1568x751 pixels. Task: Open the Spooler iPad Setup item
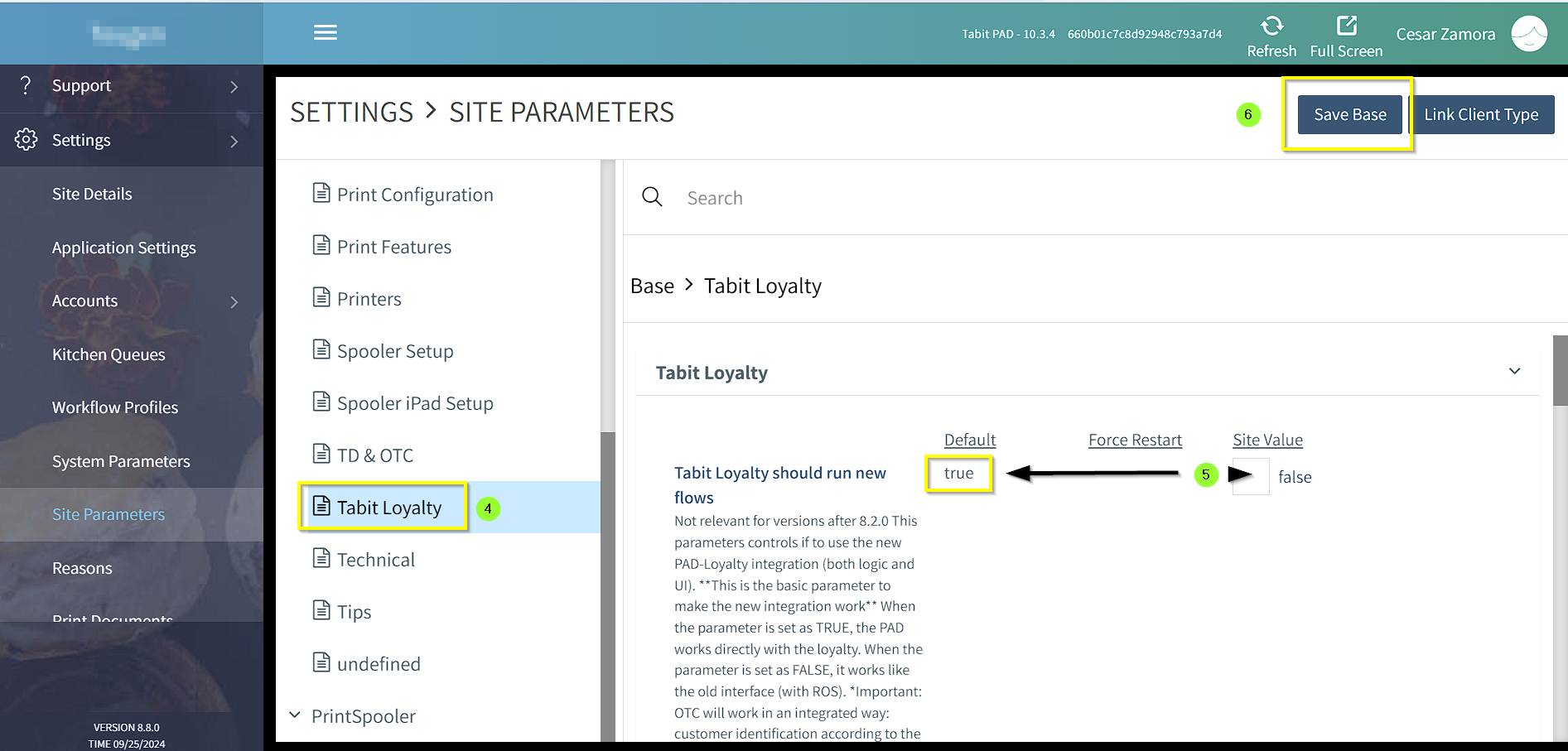click(414, 403)
